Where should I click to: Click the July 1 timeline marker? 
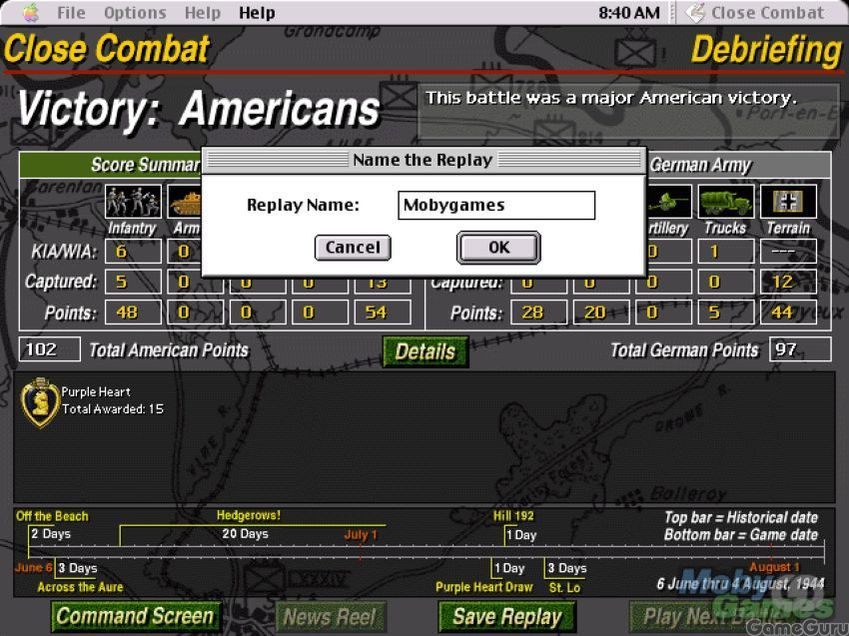pyautogui.click(x=361, y=535)
